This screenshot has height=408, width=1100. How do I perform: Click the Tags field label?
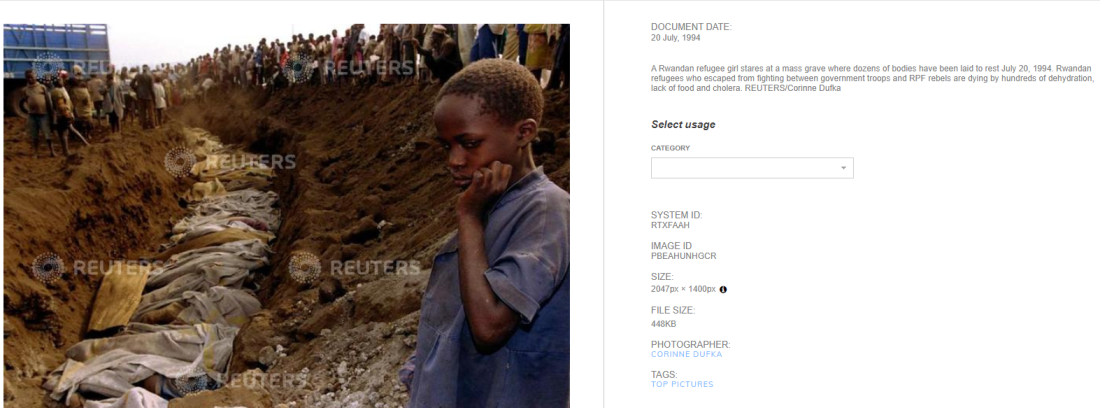coord(664,374)
